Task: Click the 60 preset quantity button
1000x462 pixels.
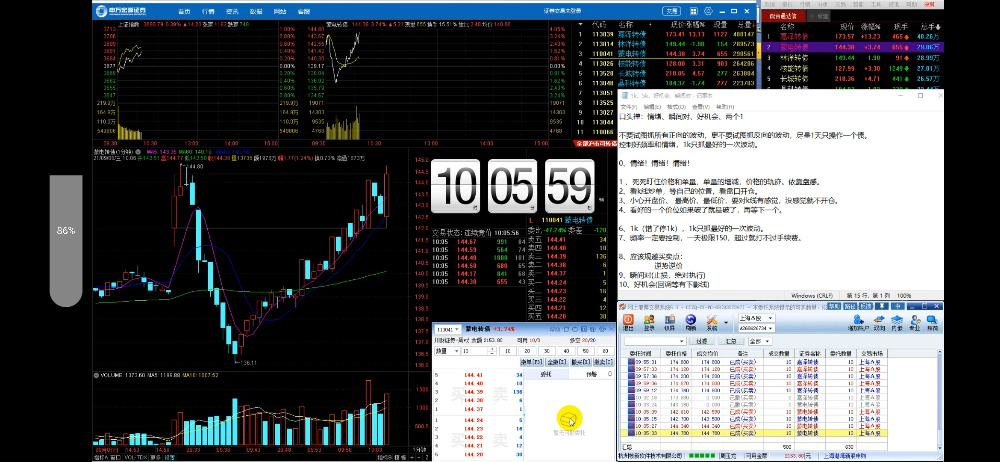Action: coord(605,351)
